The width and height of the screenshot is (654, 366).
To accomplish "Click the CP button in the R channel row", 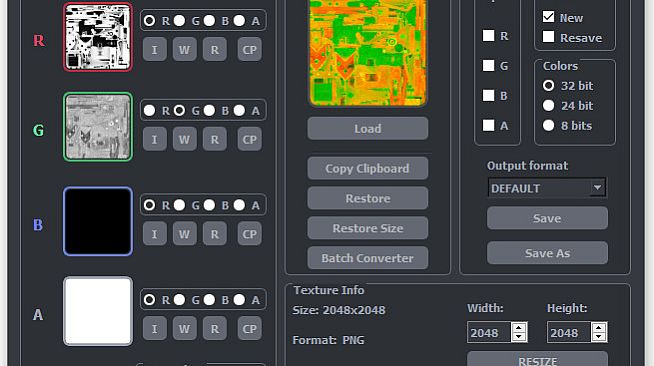I will point(249,50).
